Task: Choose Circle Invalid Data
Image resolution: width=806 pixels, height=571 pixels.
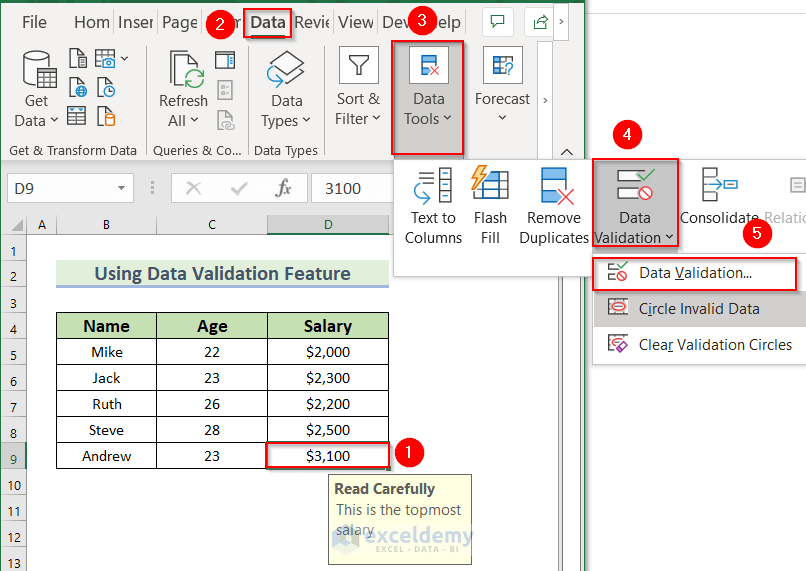Action: pos(699,309)
